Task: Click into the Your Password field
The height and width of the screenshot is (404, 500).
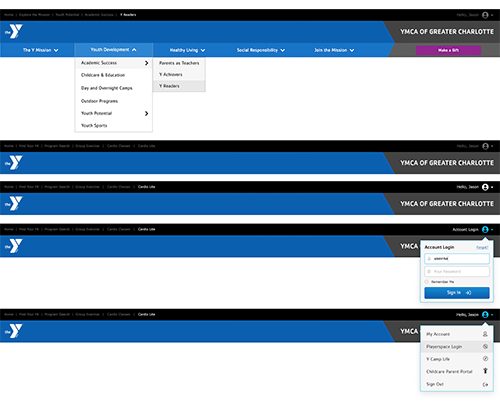Action: 457,271
